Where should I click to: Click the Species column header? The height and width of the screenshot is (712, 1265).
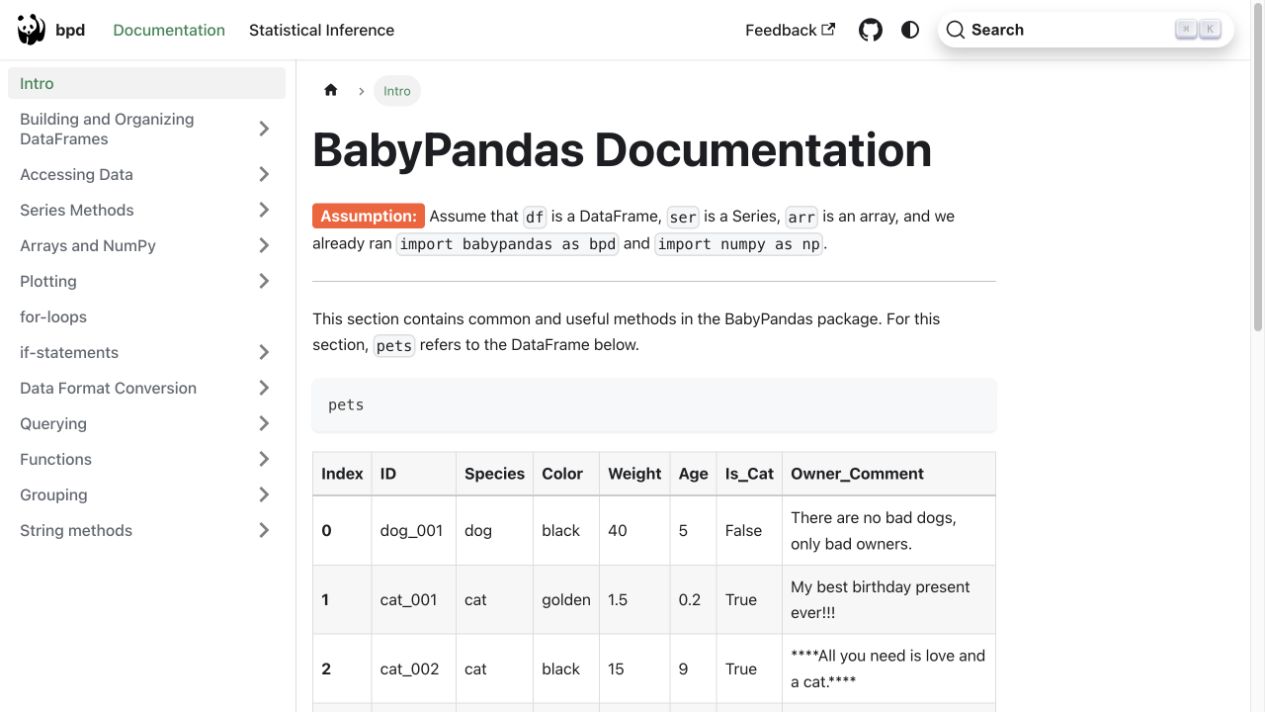click(x=494, y=474)
